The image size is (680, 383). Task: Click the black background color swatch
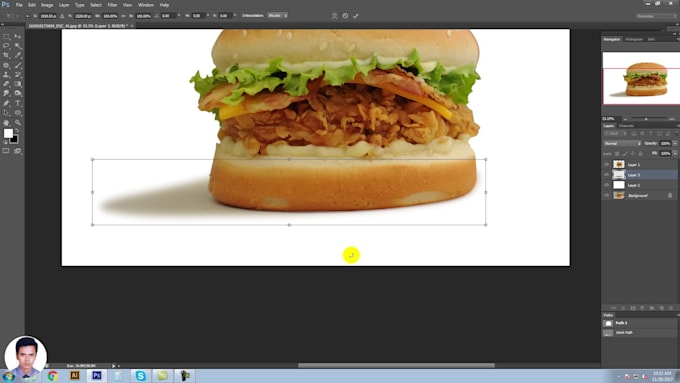click(x=15, y=140)
